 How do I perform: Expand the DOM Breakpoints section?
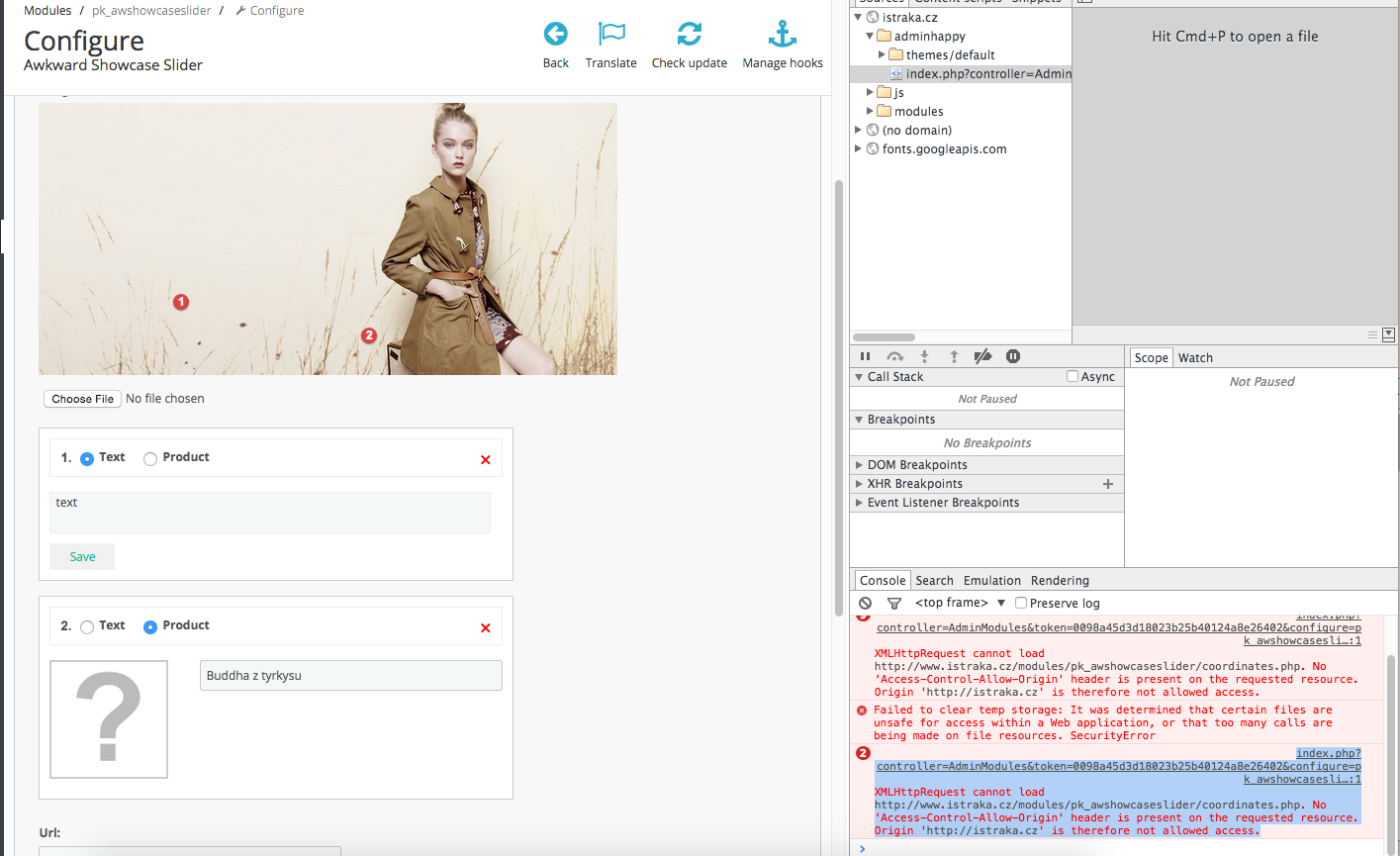pos(859,464)
